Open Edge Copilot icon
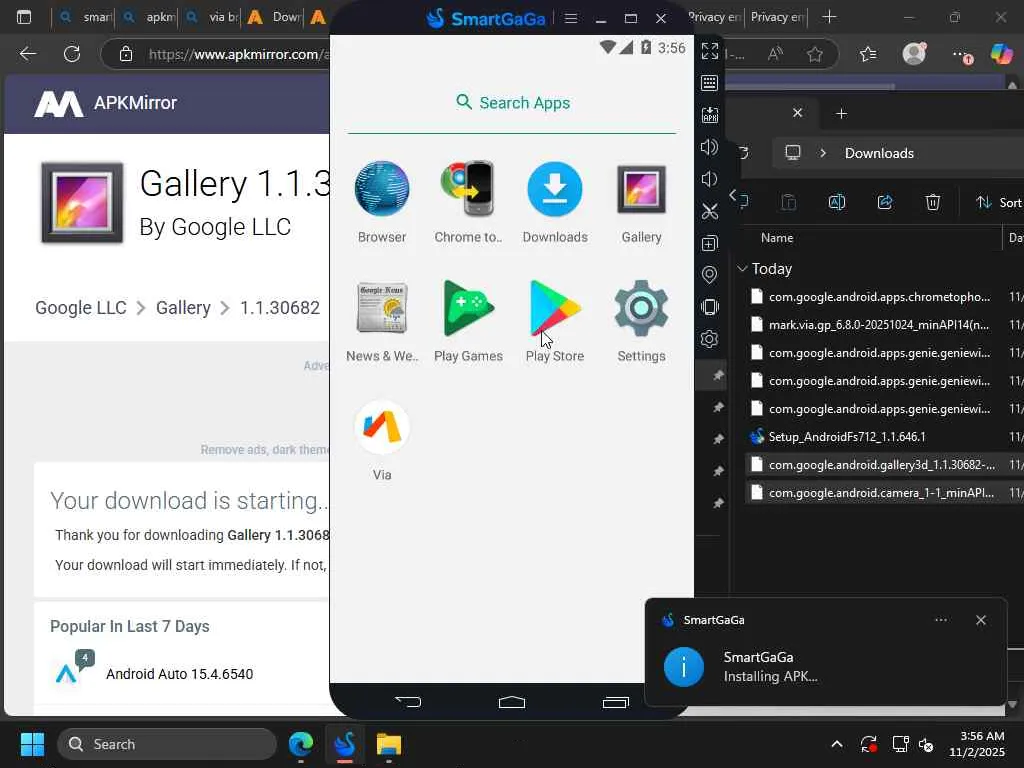The height and width of the screenshot is (768, 1024). [1001, 53]
